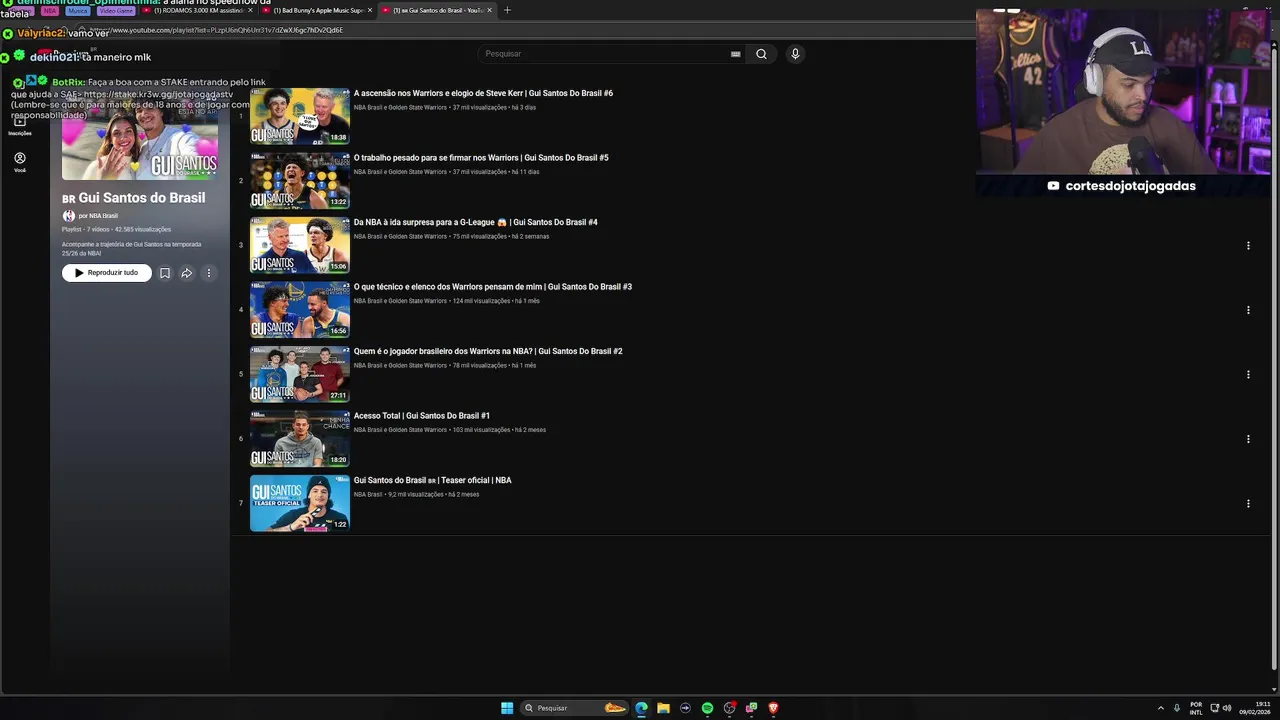The width and height of the screenshot is (1280, 720).
Task: Open the circular arrow app in taskbar
Action: point(685,708)
